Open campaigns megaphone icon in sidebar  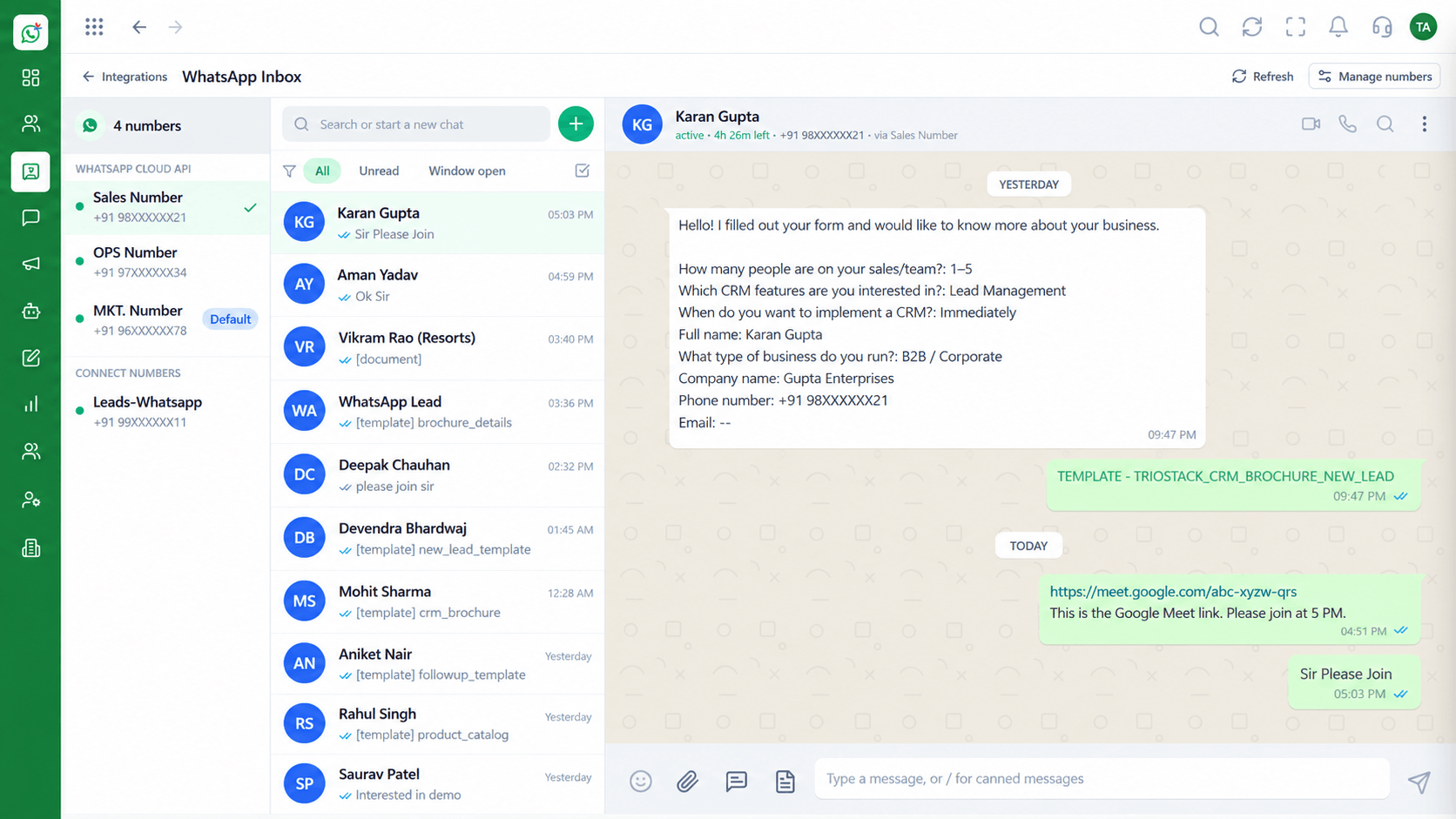[30, 264]
